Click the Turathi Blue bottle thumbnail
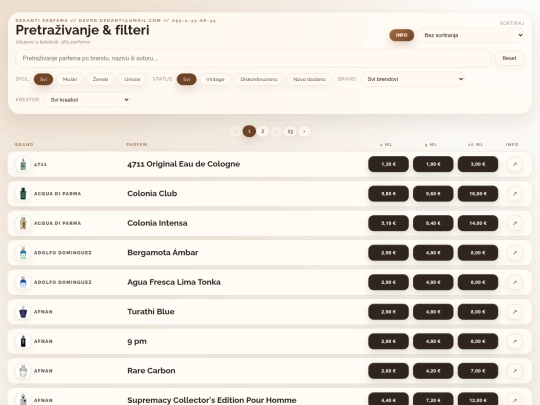 coord(23,312)
